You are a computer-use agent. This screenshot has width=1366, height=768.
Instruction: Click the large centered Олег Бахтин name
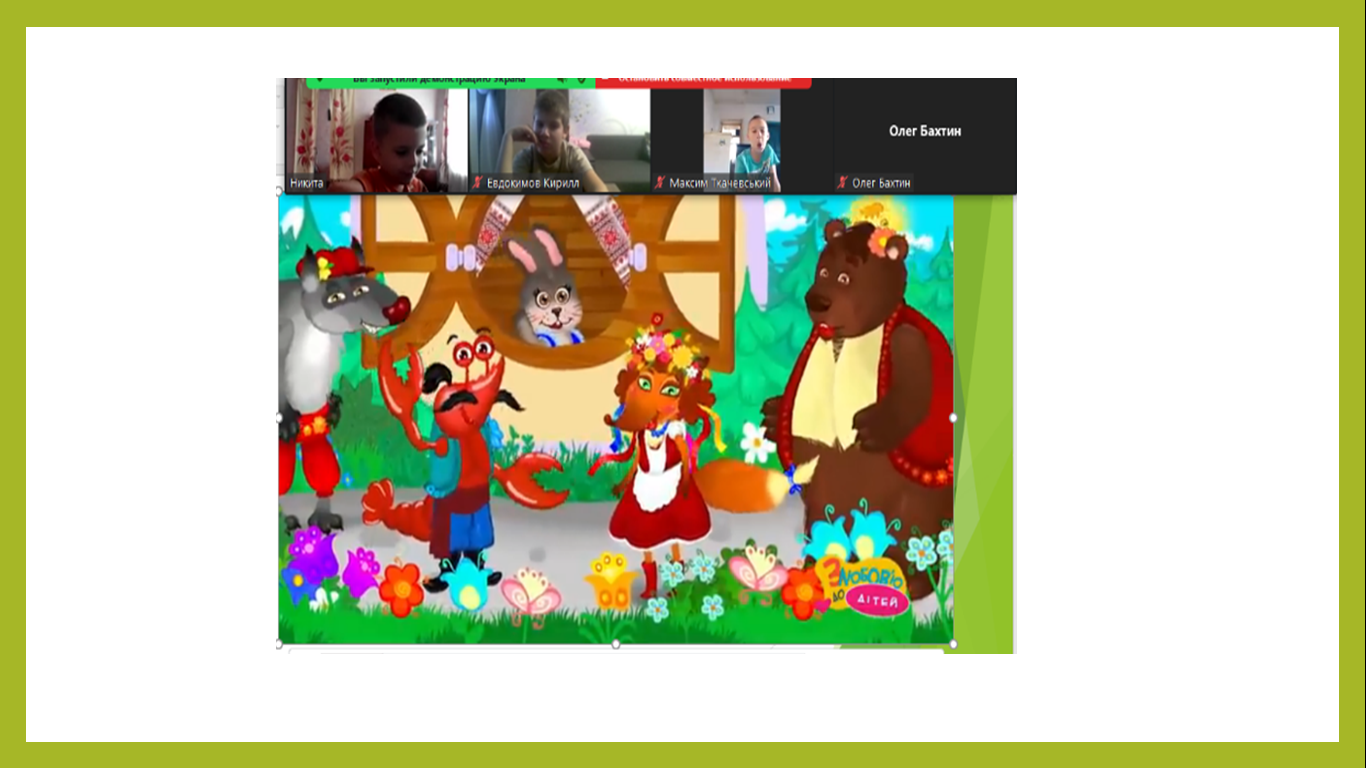pyautogui.click(x=925, y=131)
